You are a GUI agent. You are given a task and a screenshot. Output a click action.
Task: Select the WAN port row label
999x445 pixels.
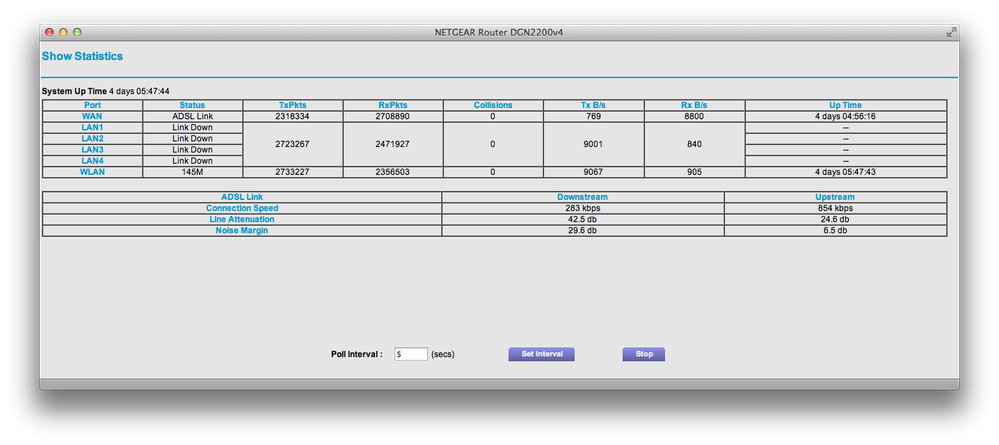[92, 117]
